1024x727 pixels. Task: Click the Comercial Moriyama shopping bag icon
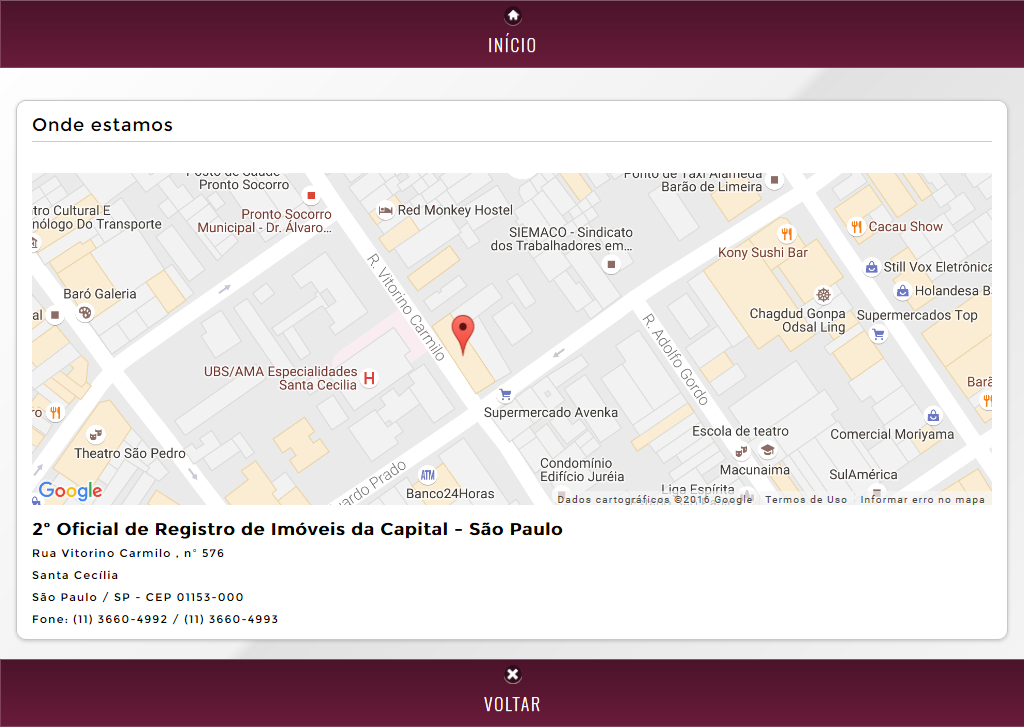click(933, 415)
